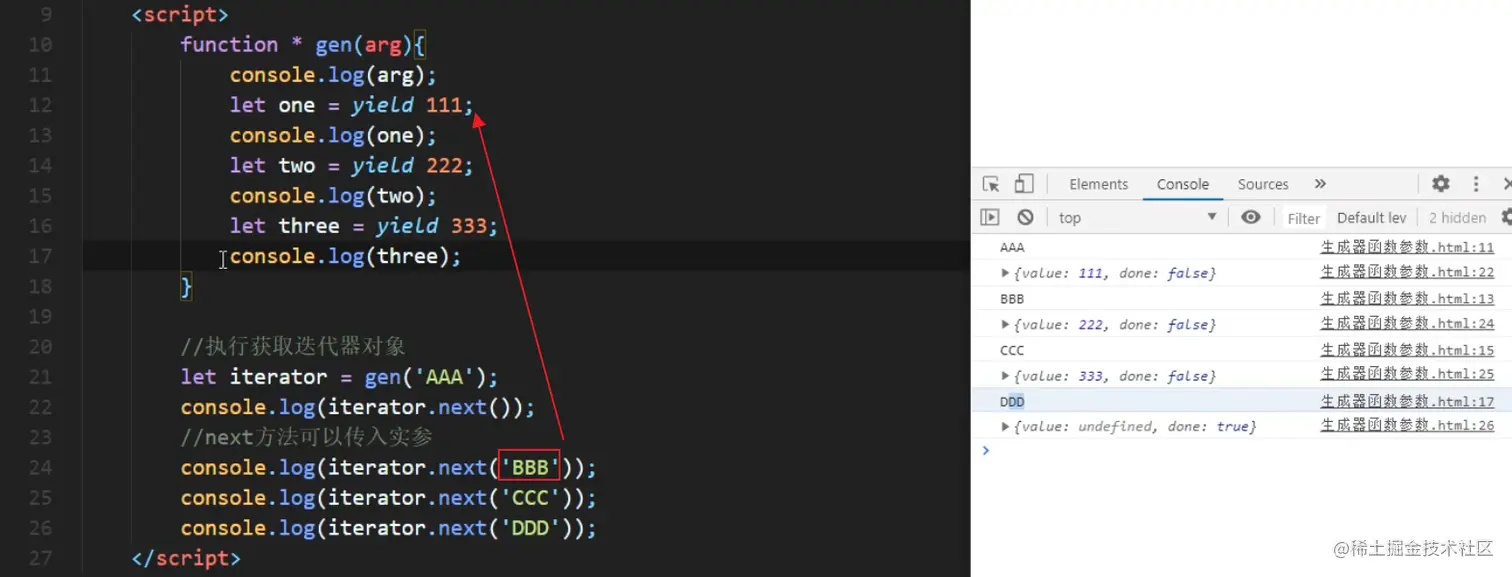Click the console.log(one); code line
Viewport: 1512px width, 577px height.
click(x=334, y=135)
